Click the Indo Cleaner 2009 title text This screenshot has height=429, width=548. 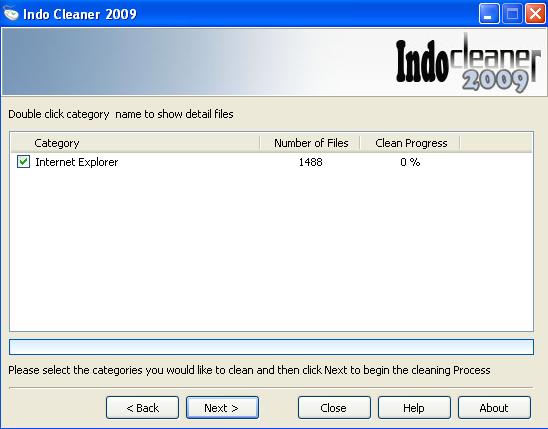pos(80,14)
